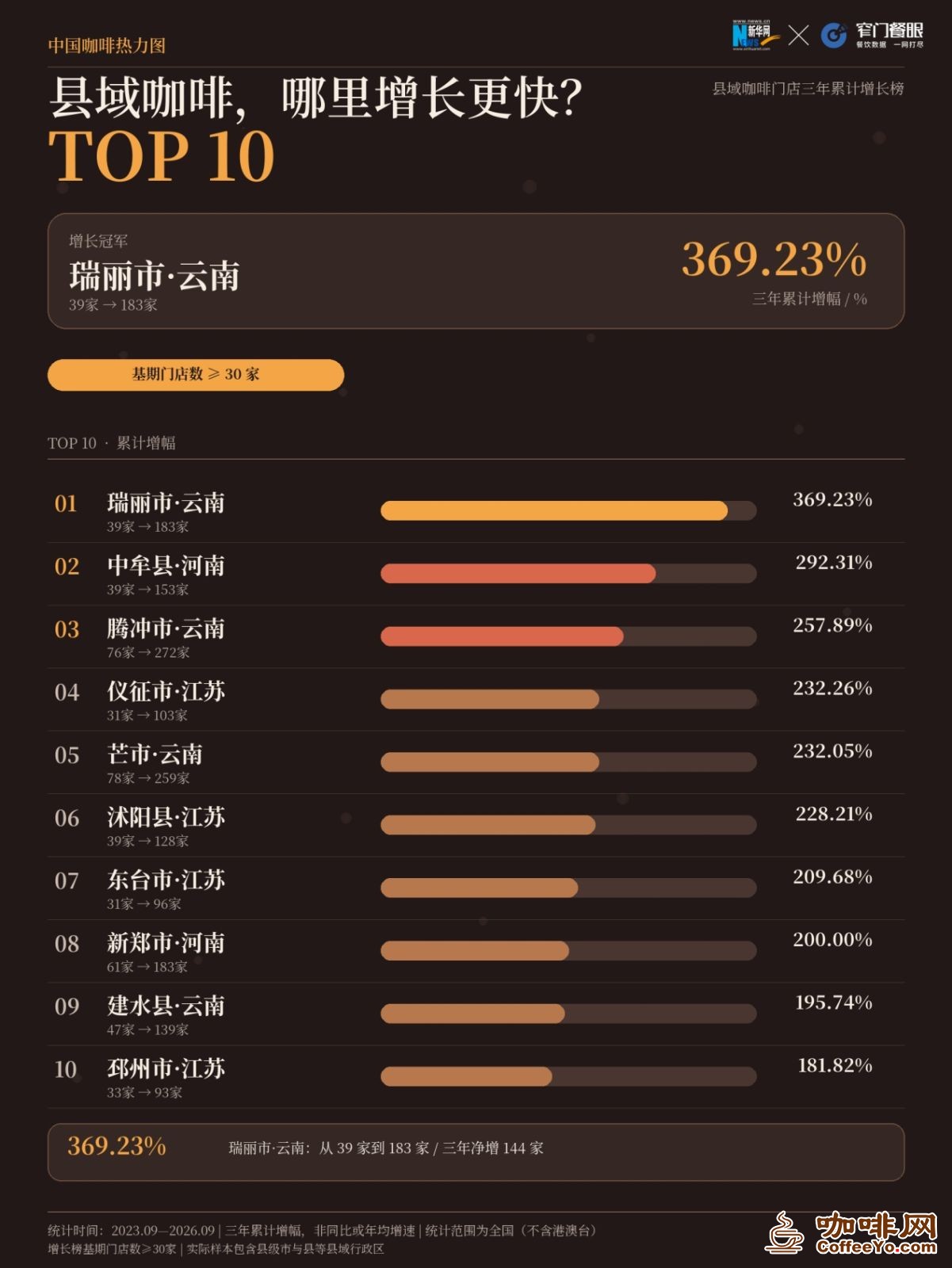Select the 基期门店数 ≥ 30 家 pill button
The image size is (952, 1268).
196,375
